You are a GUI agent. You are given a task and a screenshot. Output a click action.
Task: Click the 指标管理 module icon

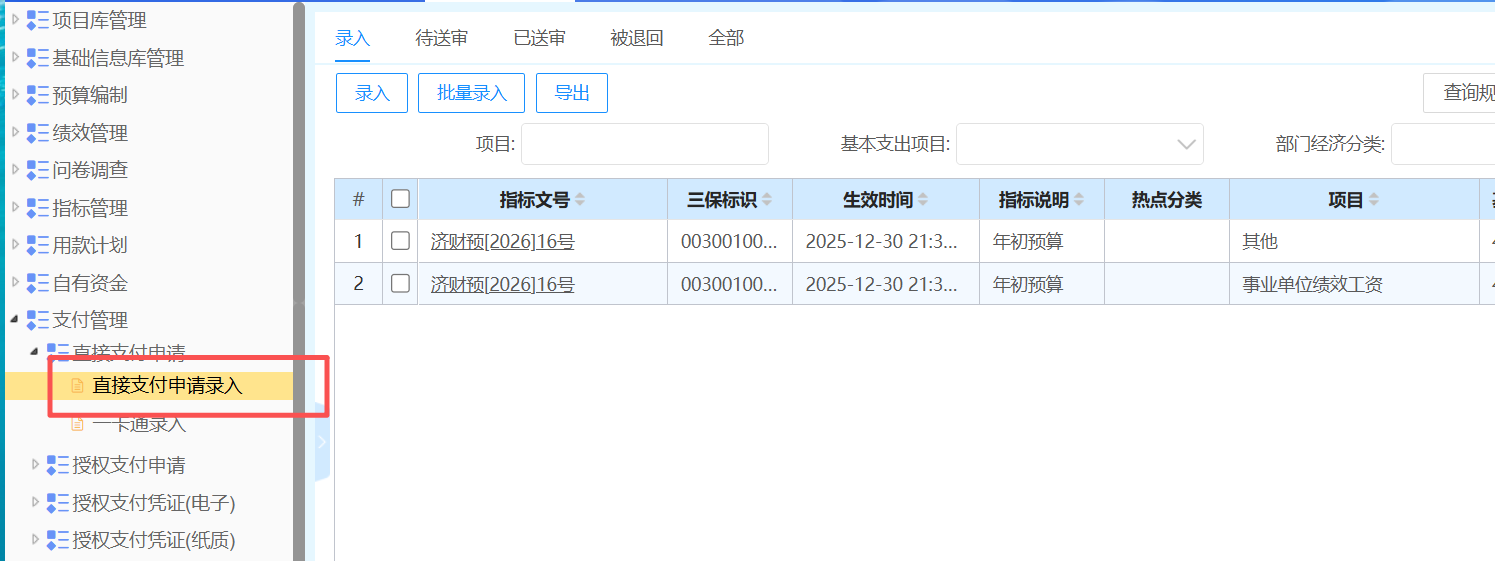click(38, 208)
